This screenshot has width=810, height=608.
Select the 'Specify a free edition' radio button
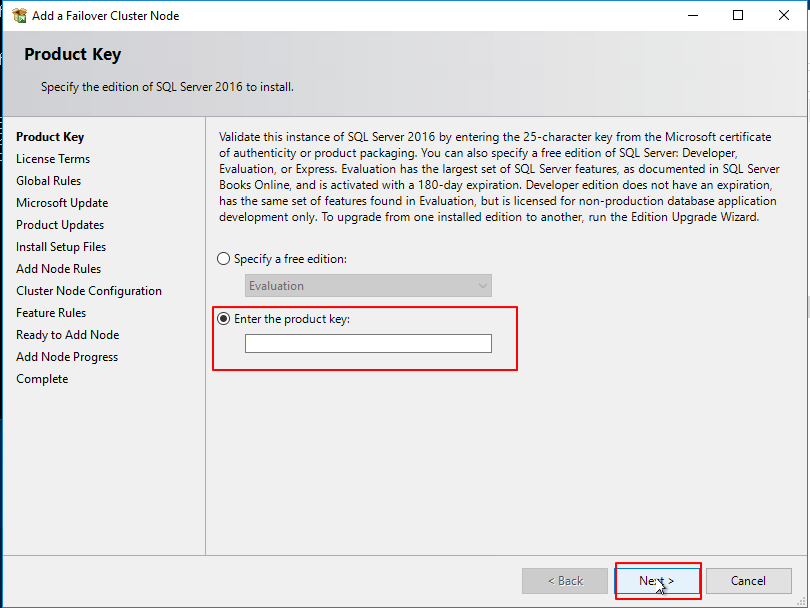223,259
